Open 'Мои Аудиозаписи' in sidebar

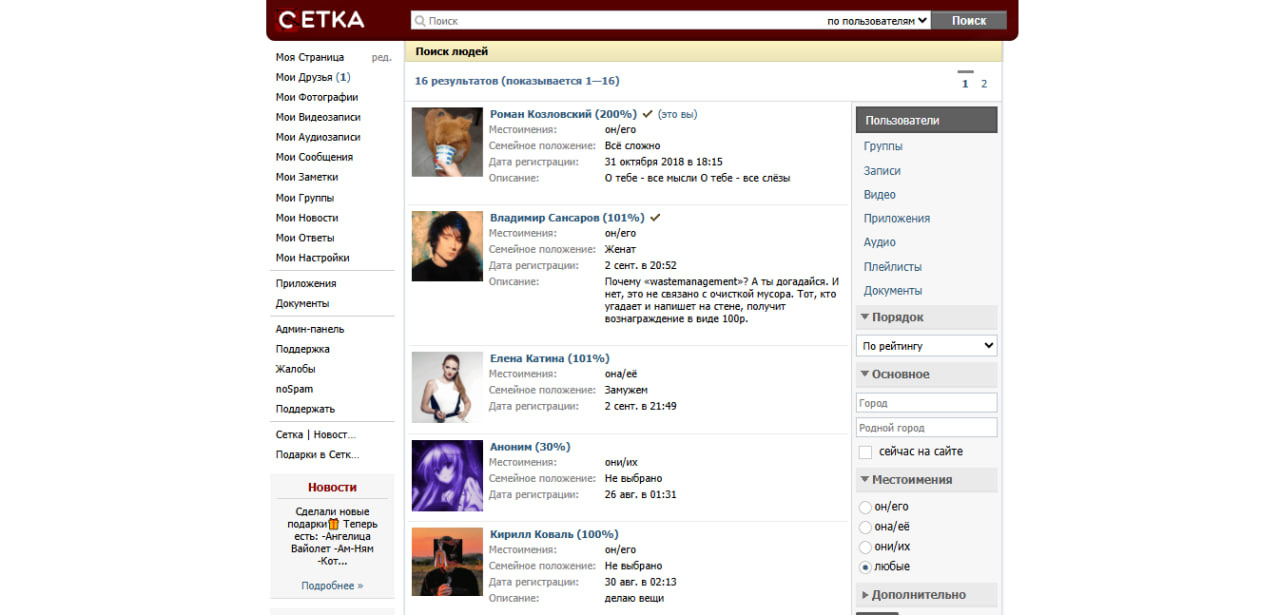pos(318,137)
